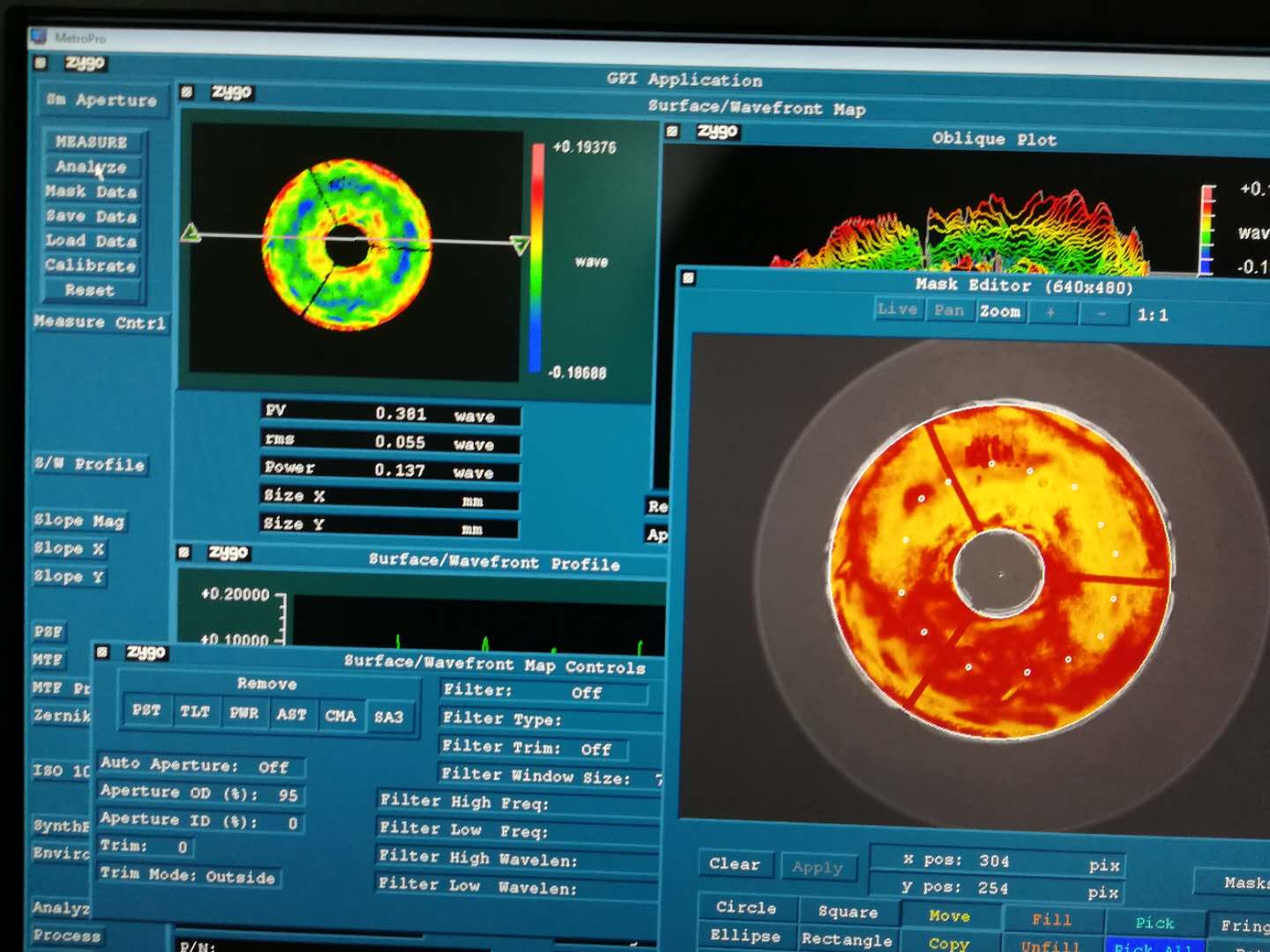
Task: Edit Aperture ID (%) value 0
Action: [x=200, y=822]
